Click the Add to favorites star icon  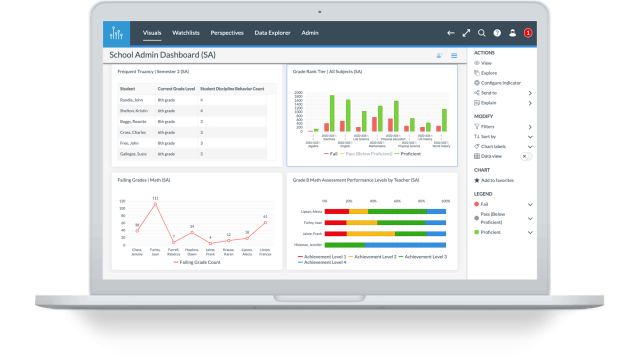[476, 180]
